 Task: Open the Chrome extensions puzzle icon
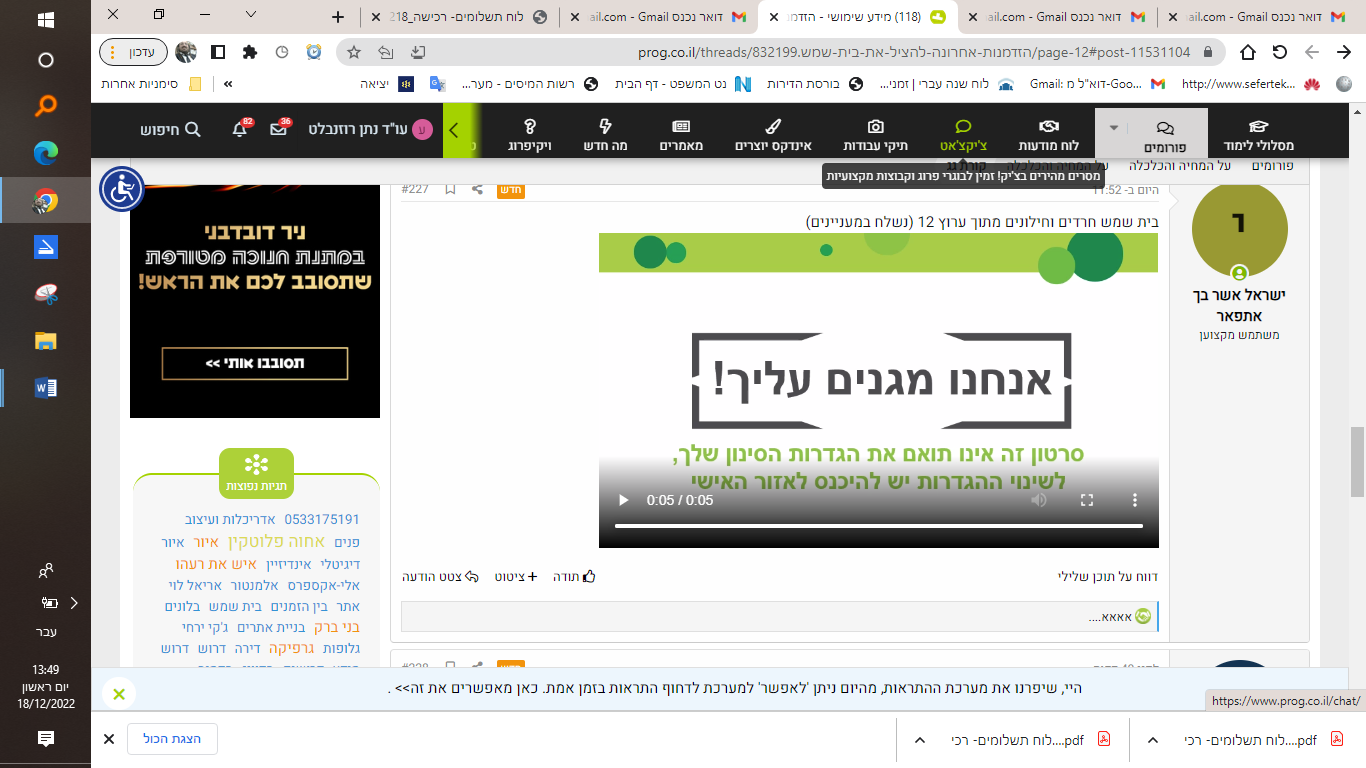point(249,52)
